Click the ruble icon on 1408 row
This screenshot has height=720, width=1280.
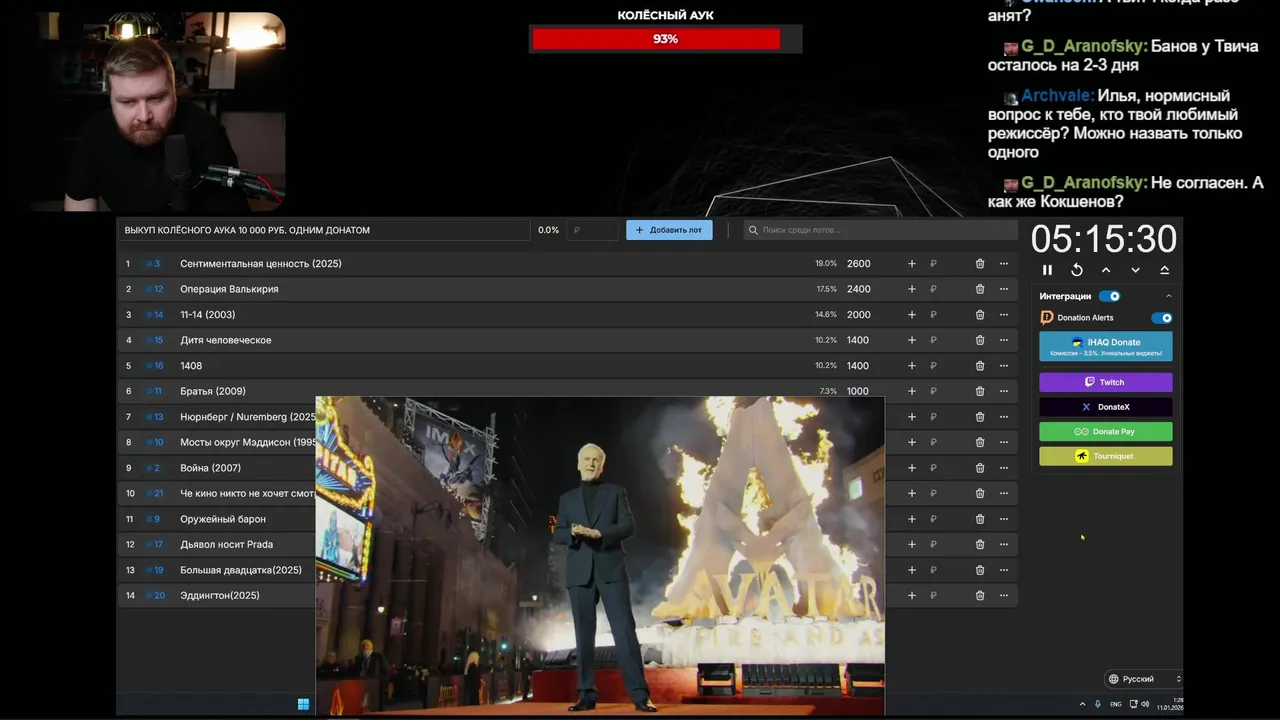(933, 366)
